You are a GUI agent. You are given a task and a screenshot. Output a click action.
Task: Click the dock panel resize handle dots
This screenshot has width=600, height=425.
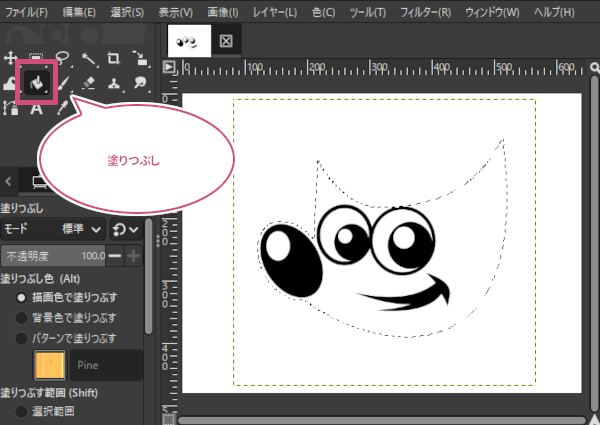[x=158, y=241]
